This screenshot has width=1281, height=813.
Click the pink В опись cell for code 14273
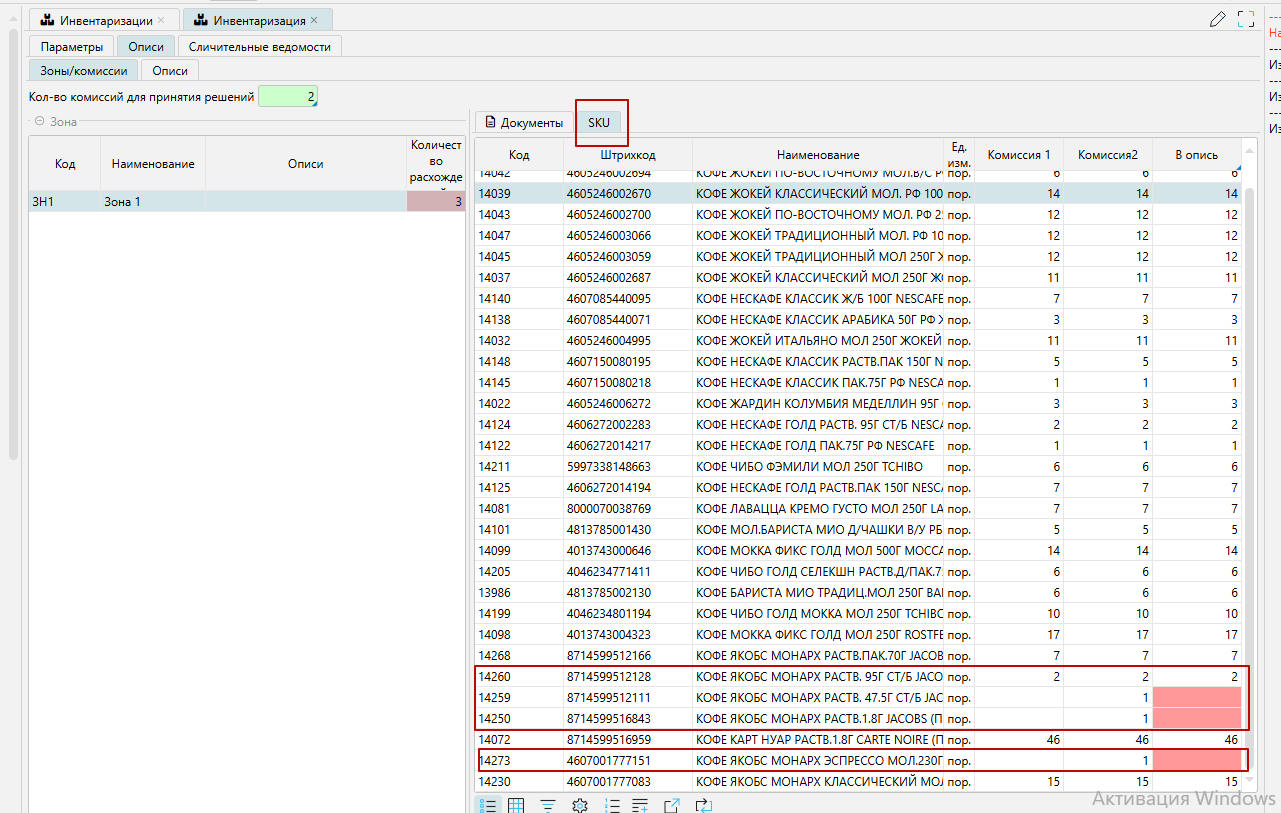click(1196, 761)
